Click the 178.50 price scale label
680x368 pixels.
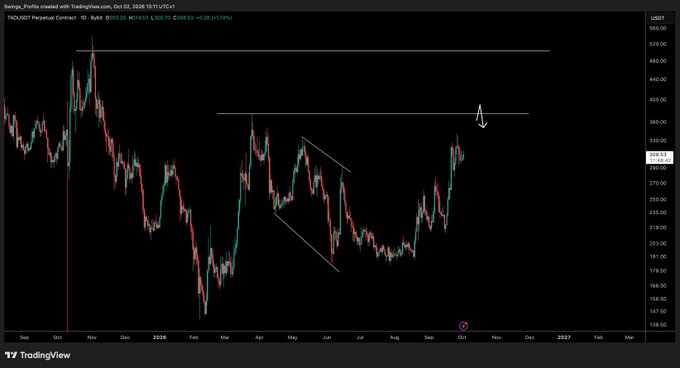[657, 271]
